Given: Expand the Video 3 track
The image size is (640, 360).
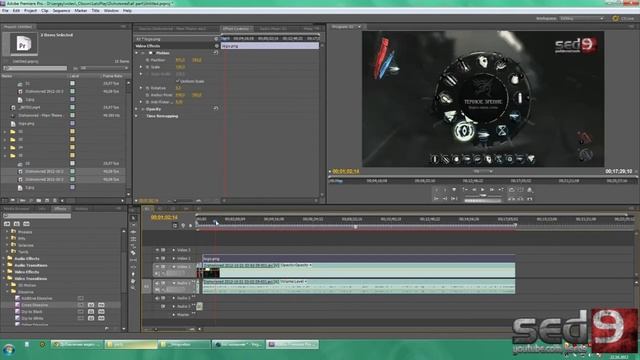Looking at the screenshot, I should [x=173, y=250].
